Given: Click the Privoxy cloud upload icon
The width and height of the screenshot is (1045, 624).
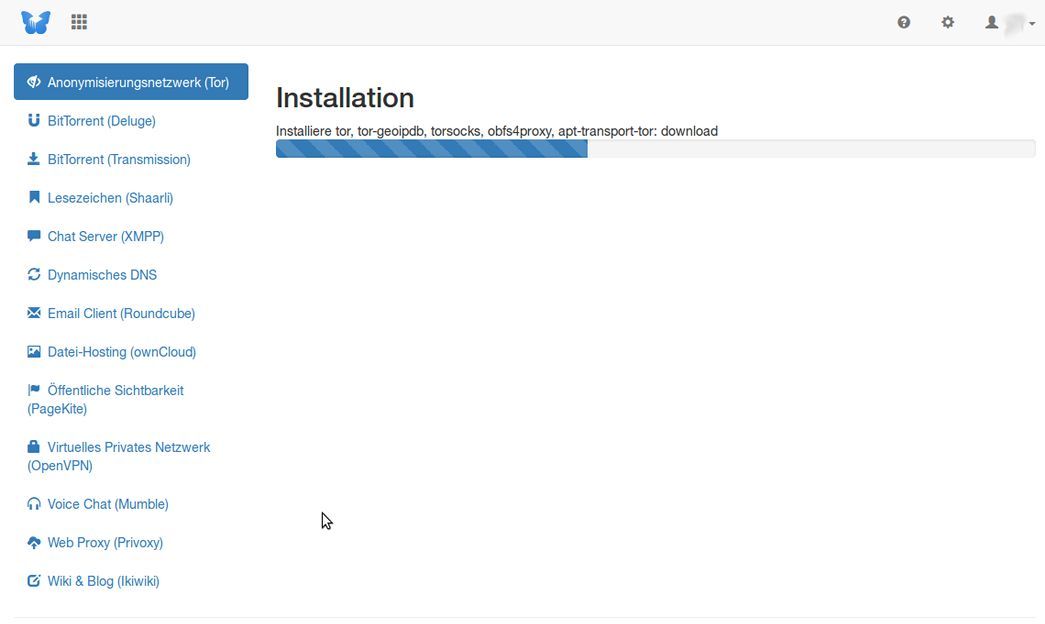Looking at the screenshot, I should pos(34,543).
